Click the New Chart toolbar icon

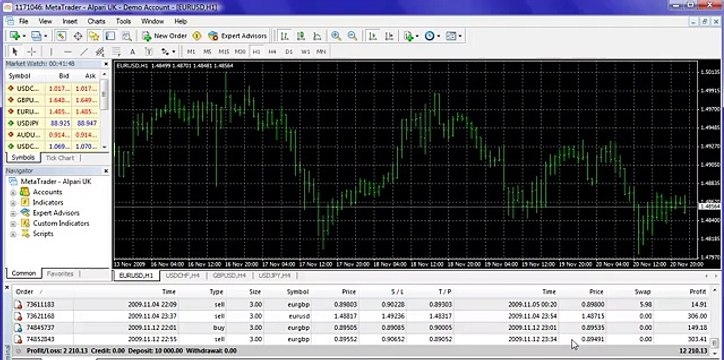tap(14, 36)
